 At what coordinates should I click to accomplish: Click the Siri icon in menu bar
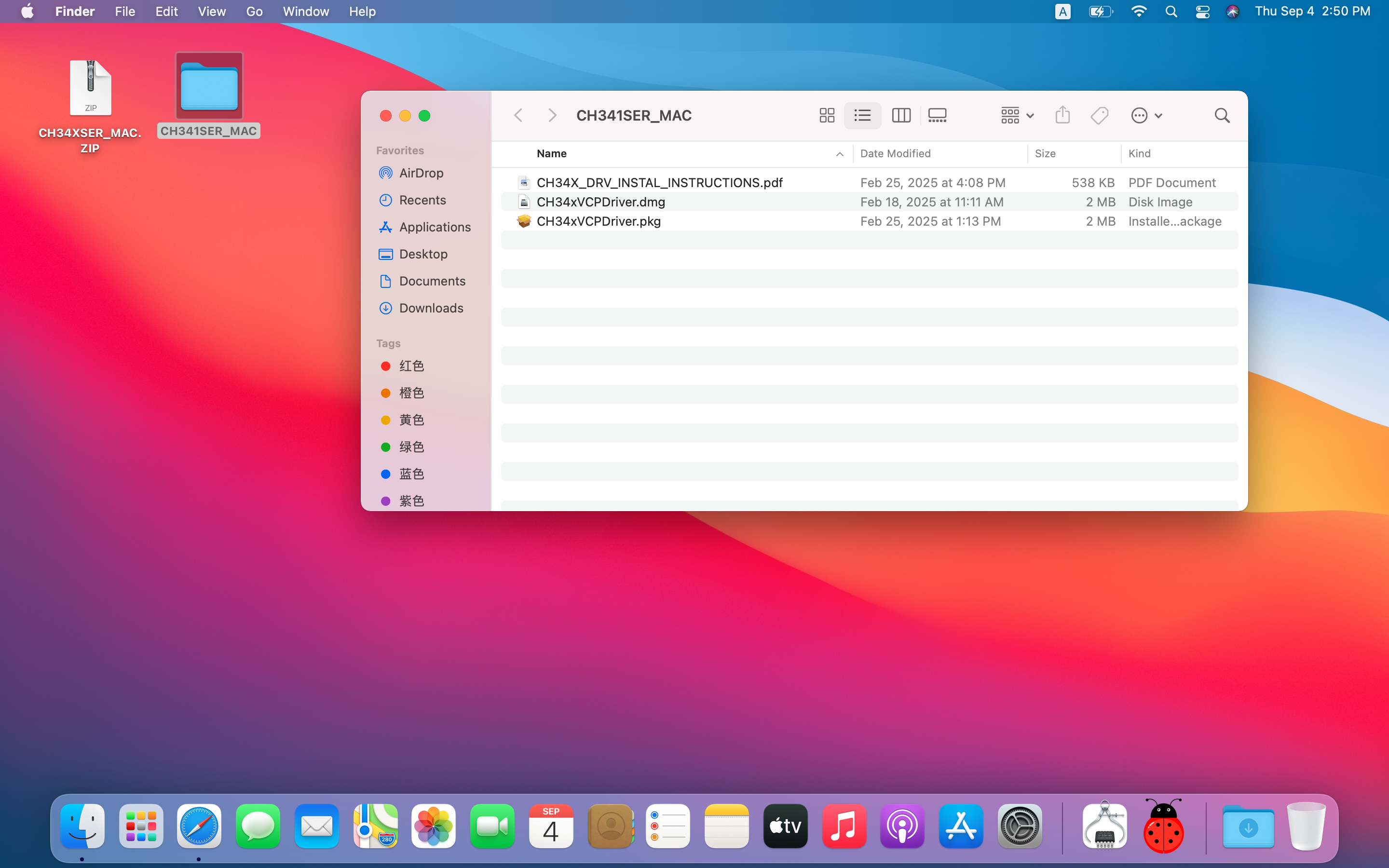pyautogui.click(x=1232, y=12)
